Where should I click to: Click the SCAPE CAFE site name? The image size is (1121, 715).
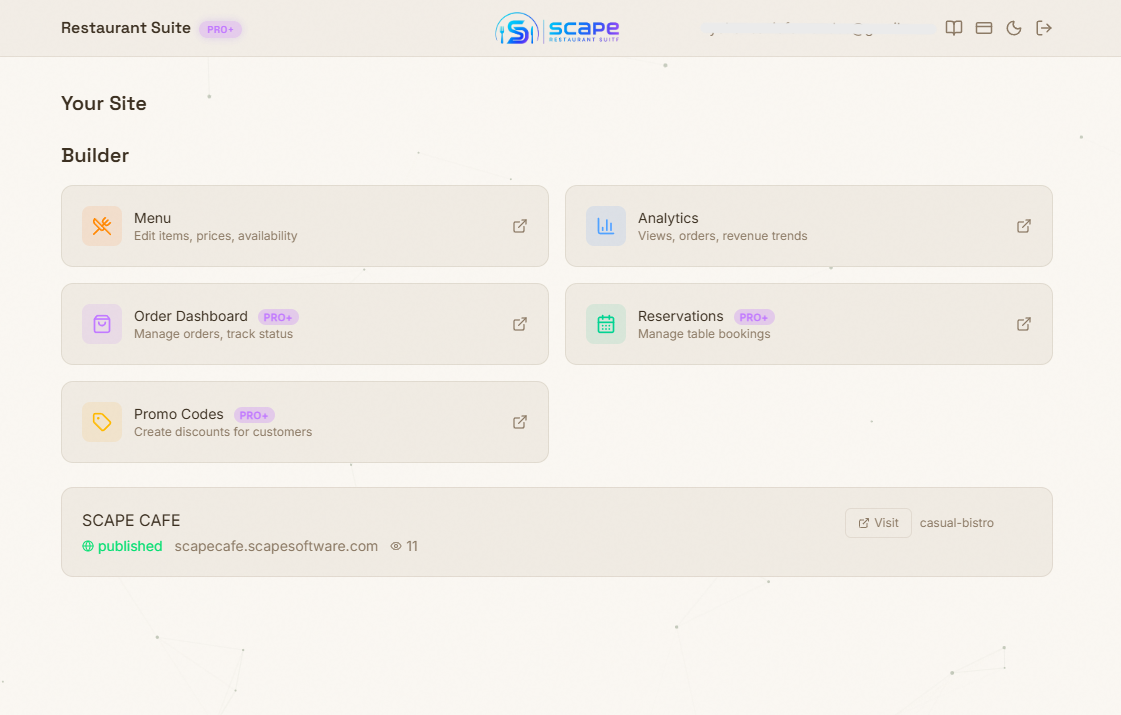(131, 521)
